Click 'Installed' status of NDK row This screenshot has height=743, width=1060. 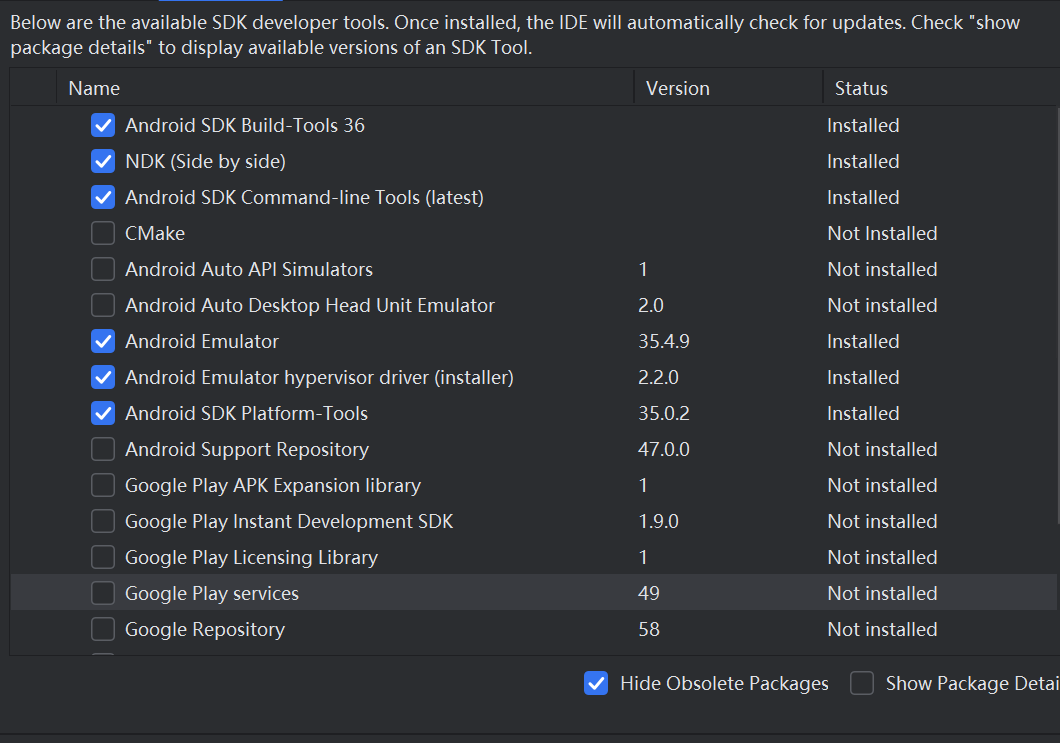(863, 161)
